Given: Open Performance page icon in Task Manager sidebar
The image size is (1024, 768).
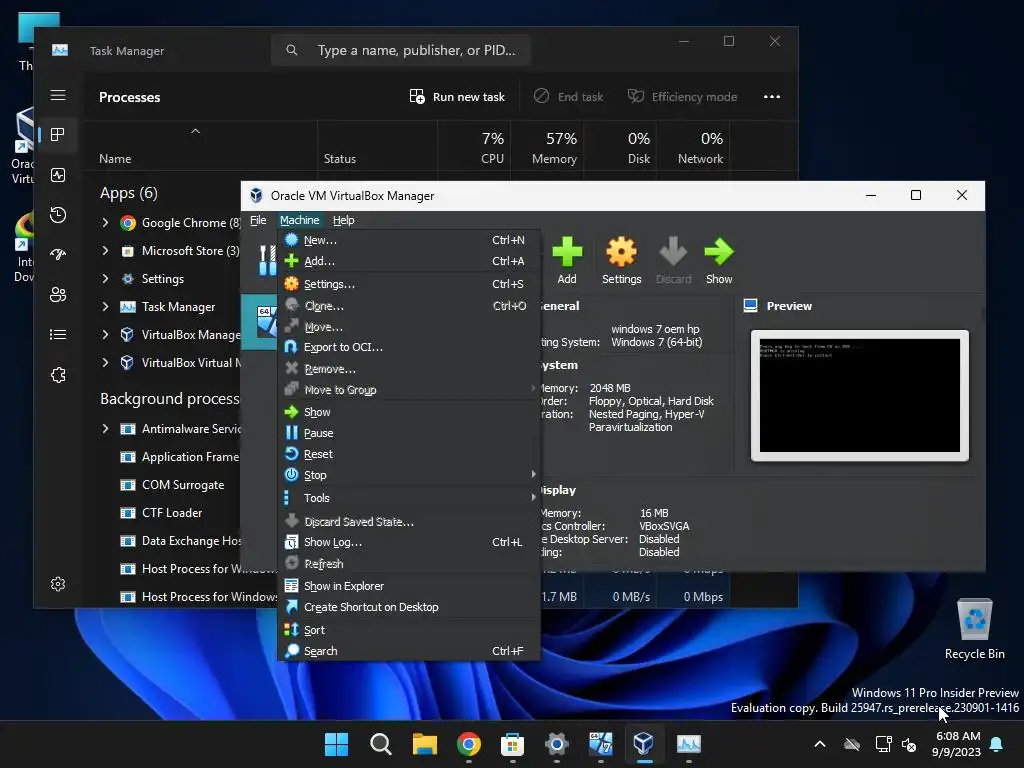Looking at the screenshot, I should point(58,175).
